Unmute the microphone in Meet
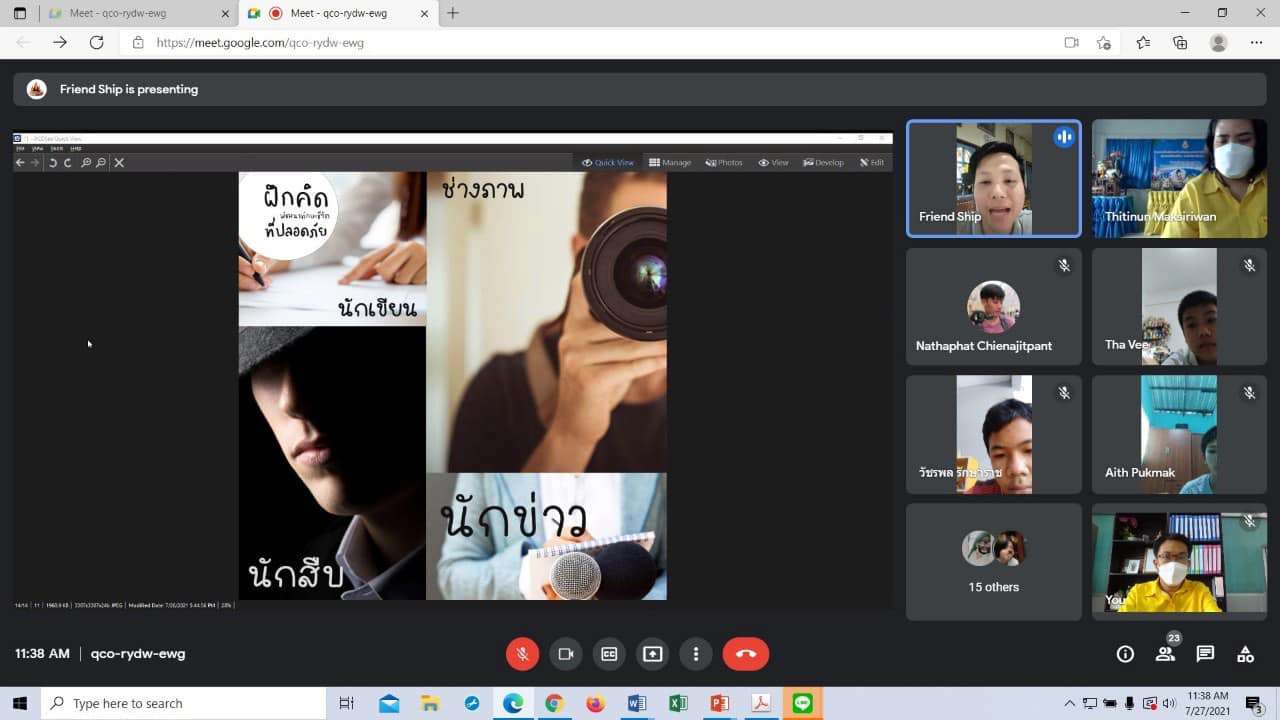This screenshot has width=1280, height=720. pyautogui.click(x=522, y=654)
